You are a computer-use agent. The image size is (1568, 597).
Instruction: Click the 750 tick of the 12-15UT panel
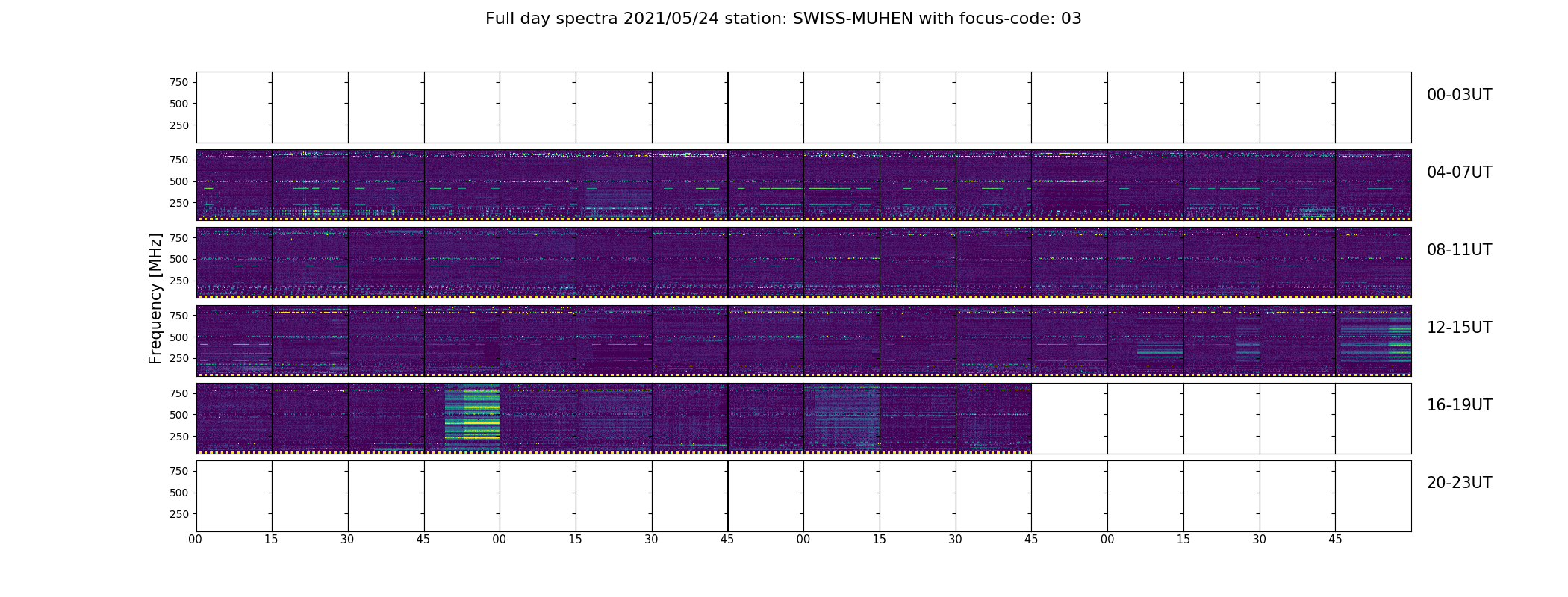[179, 316]
